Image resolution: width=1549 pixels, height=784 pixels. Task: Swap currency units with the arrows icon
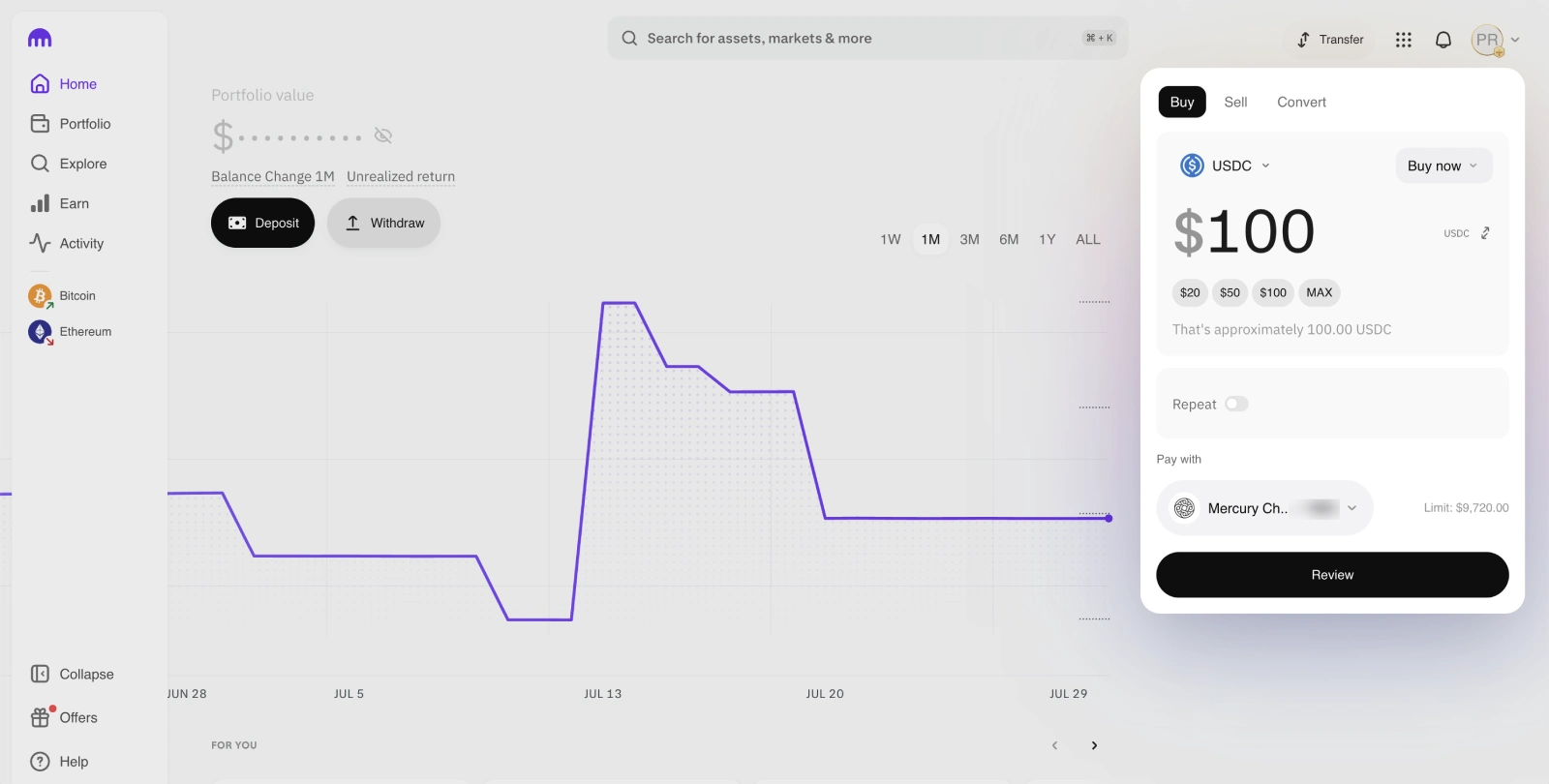[x=1485, y=233]
